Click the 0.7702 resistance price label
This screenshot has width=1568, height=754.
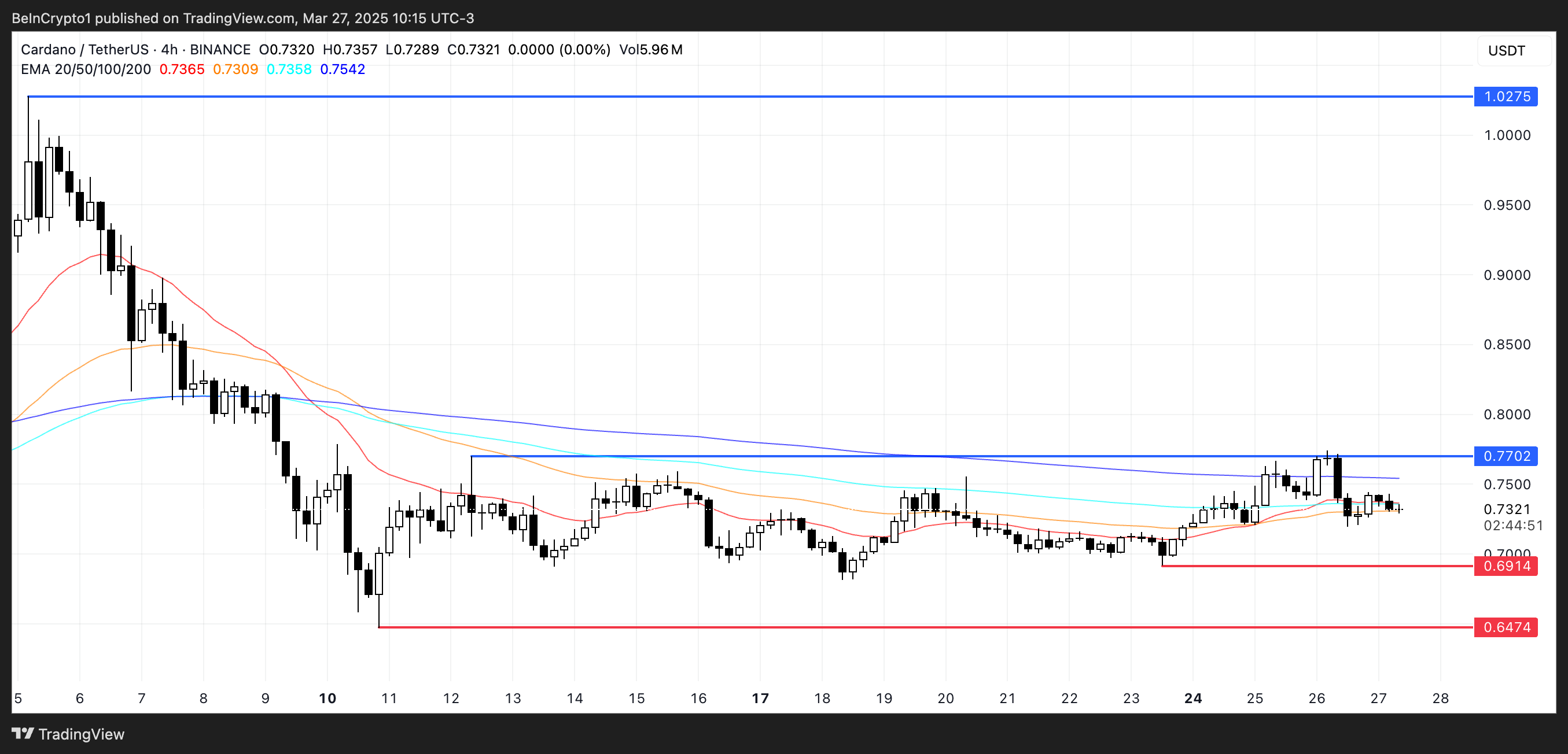click(x=1506, y=456)
